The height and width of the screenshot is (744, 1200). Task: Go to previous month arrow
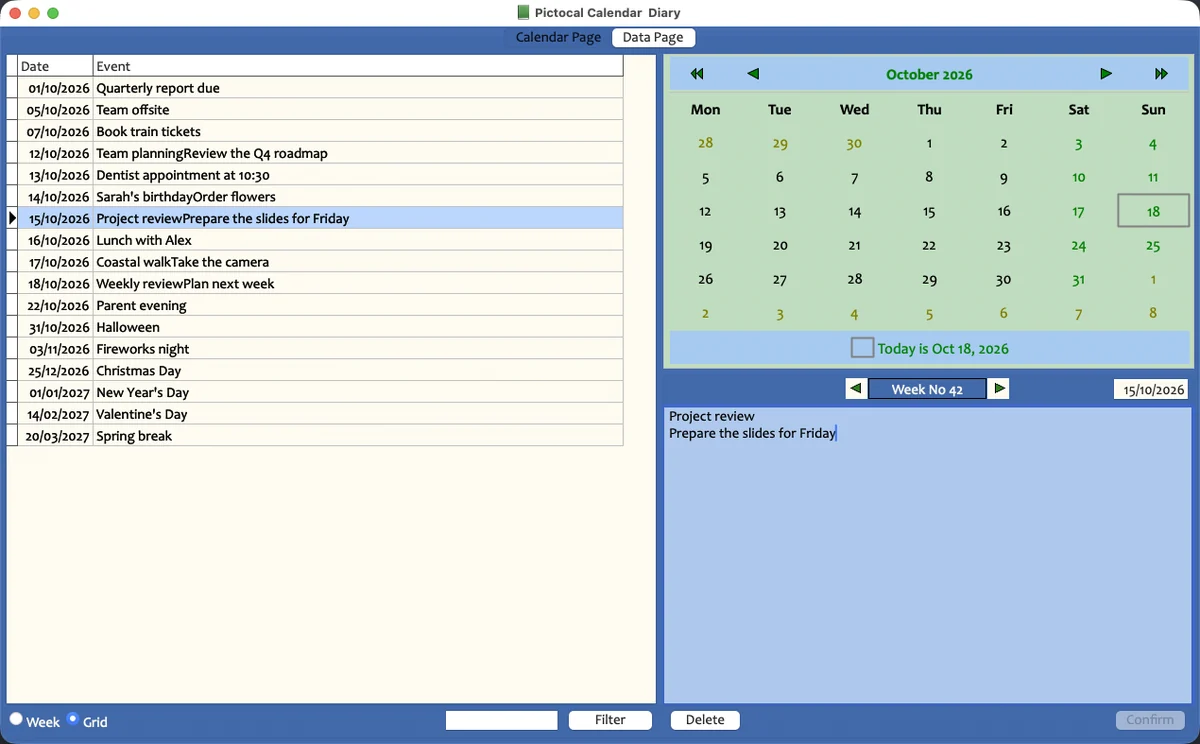click(x=753, y=74)
